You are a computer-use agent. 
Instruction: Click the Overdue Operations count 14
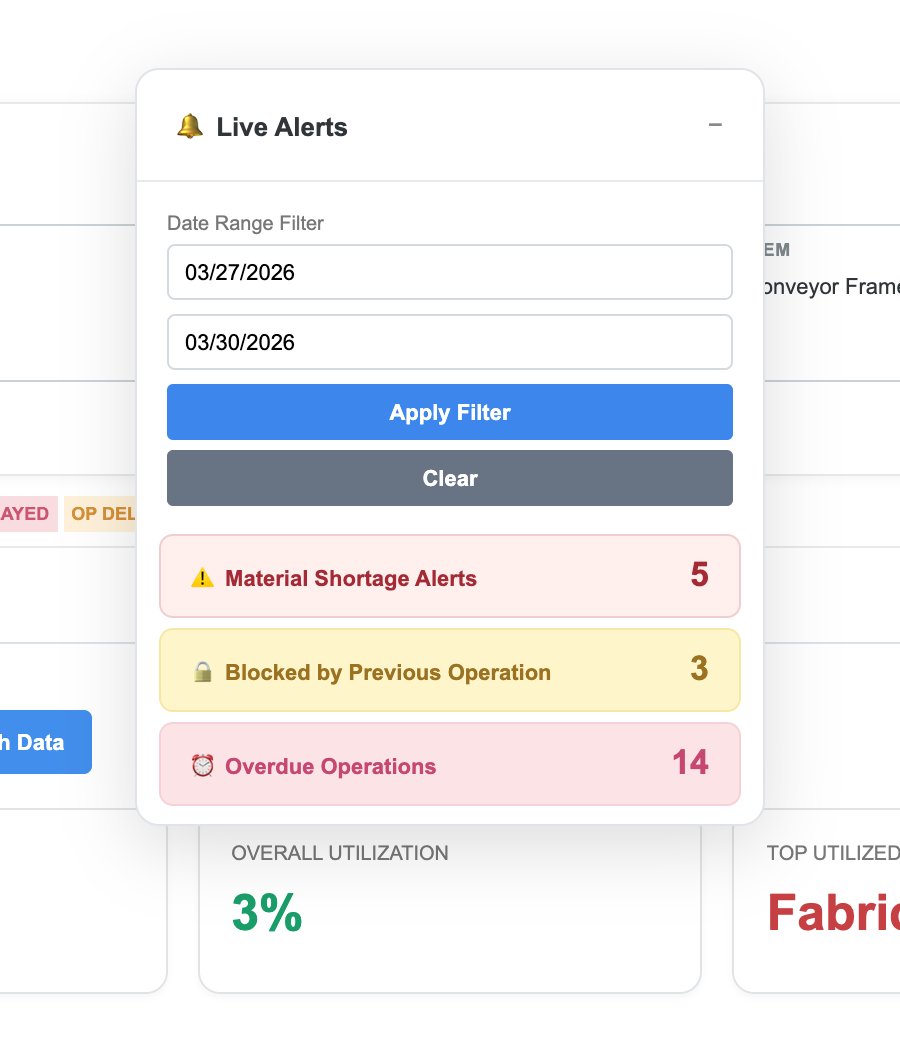click(690, 763)
